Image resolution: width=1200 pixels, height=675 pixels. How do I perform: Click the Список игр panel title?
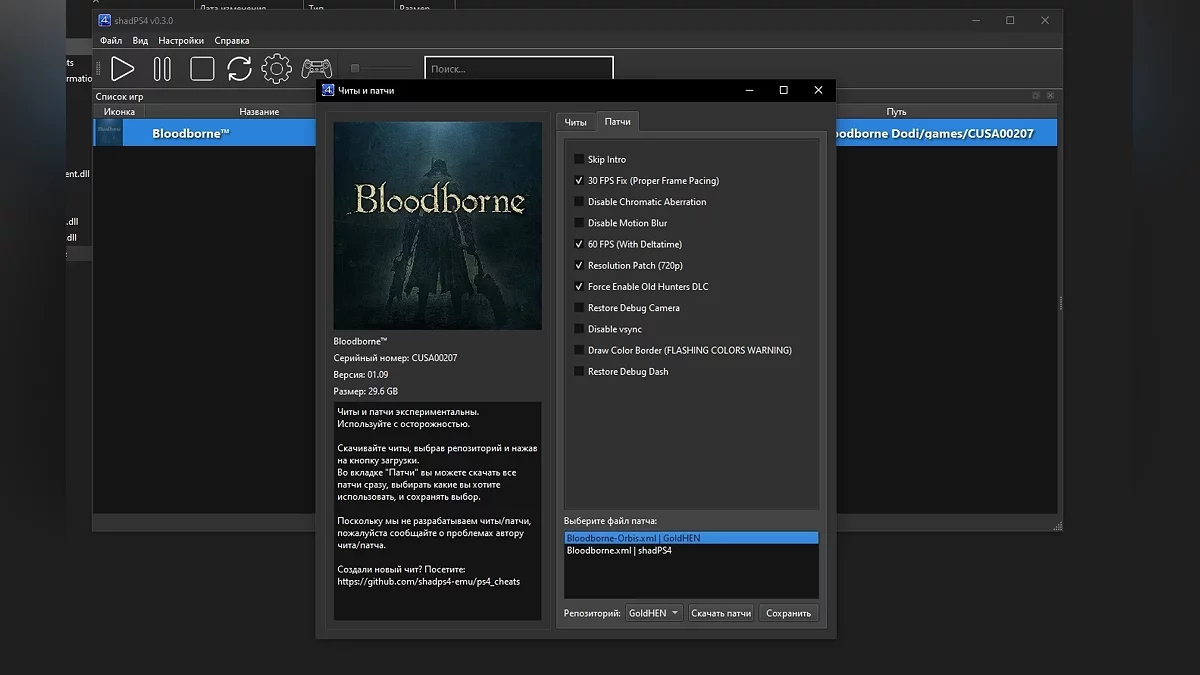(x=119, y=97)
